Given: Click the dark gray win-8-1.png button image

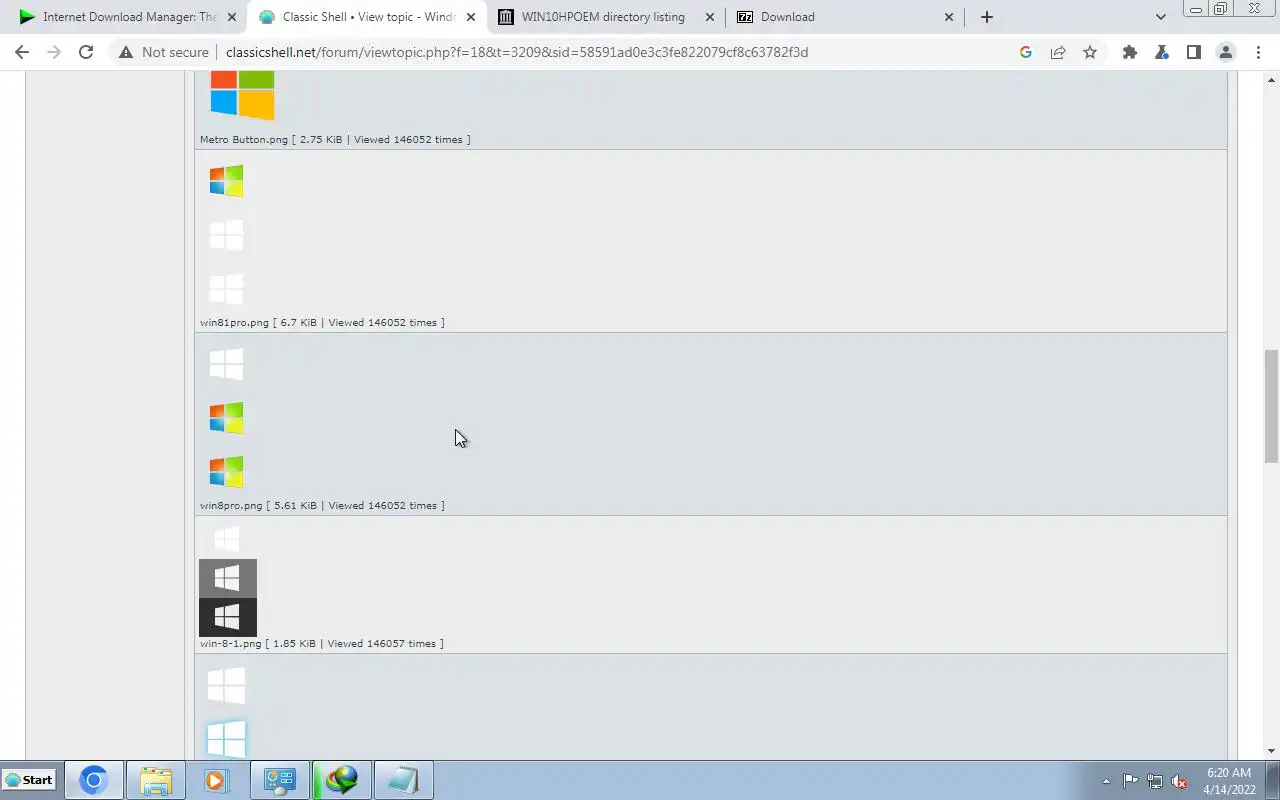Looking at the screenshot, I should pos(228,578).
